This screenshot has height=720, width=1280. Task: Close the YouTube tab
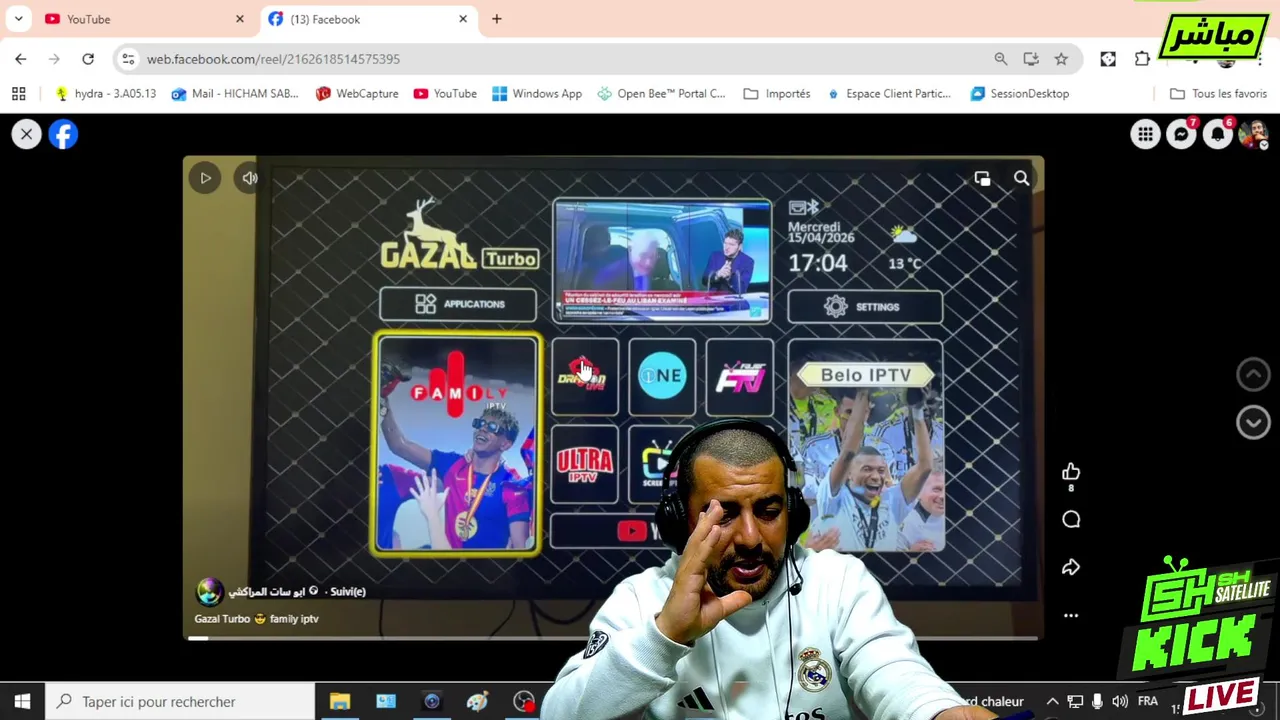pyautogui.click(x=239, y=19)
